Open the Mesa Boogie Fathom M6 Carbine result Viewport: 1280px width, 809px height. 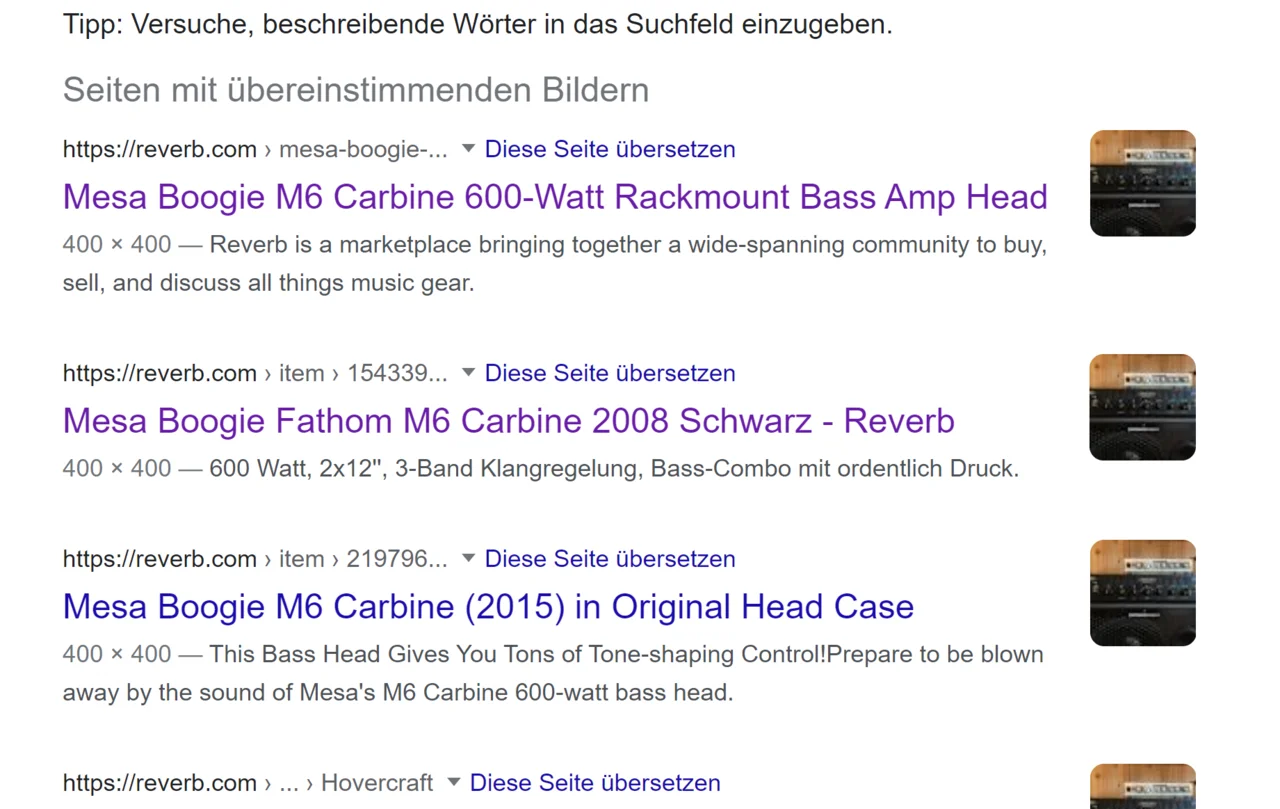pos(508,421)
